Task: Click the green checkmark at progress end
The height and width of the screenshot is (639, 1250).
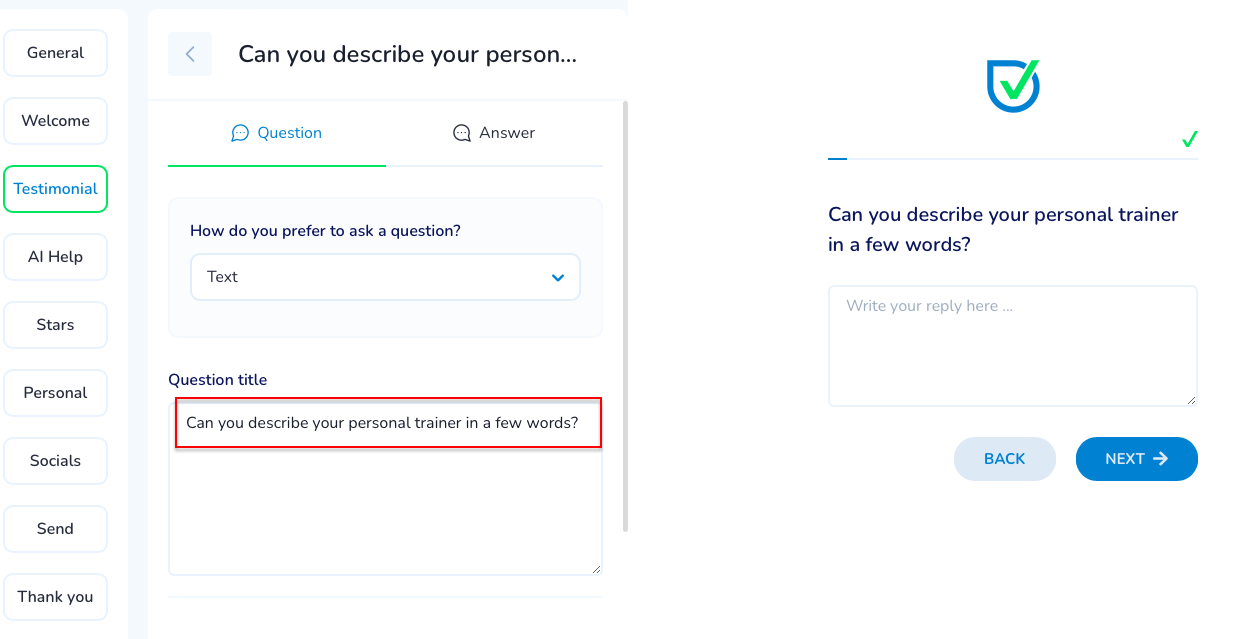Action: pyautogui.click(x=1189, y=140)
